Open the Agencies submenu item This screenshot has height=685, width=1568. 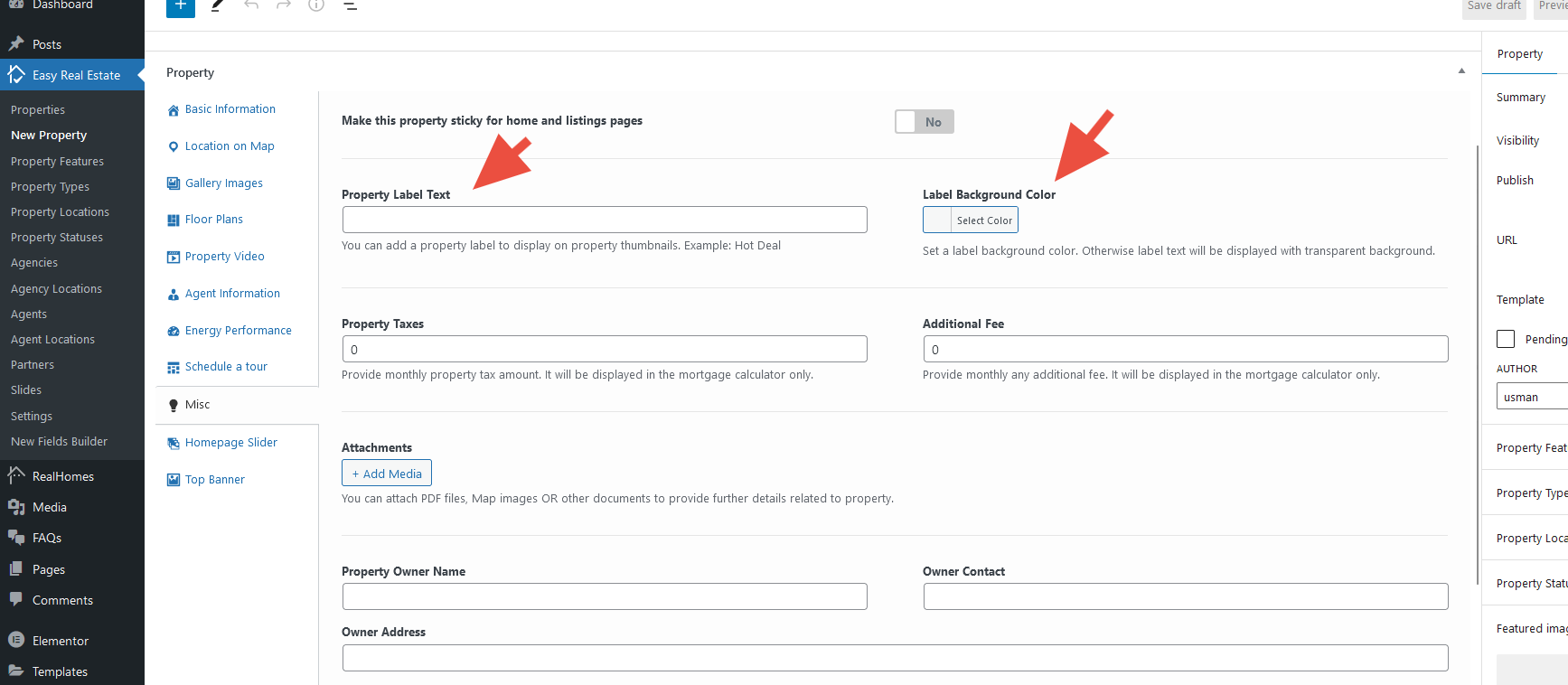(x=34, y=263)
